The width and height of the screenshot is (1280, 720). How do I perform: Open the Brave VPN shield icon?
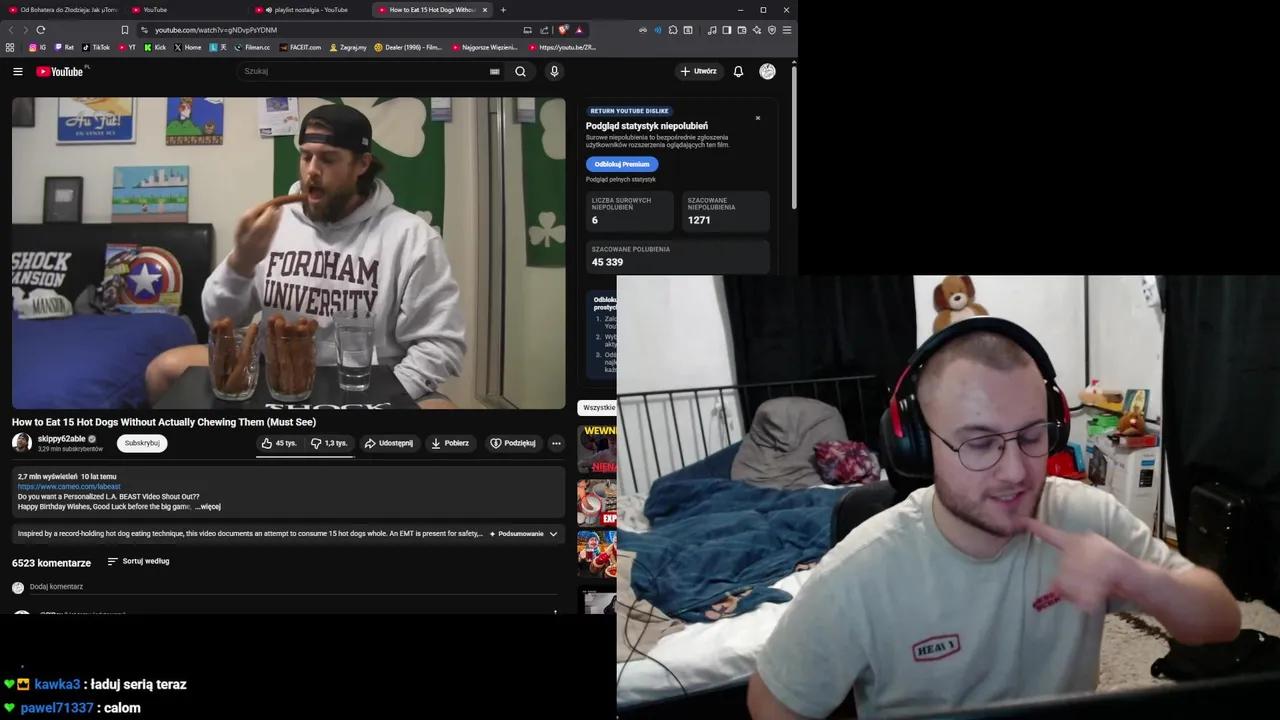tap(772, 30)
